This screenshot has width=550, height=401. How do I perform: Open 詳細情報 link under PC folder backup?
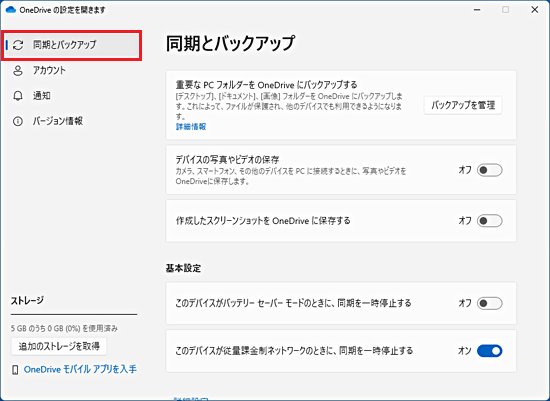[x=191, y=127]
